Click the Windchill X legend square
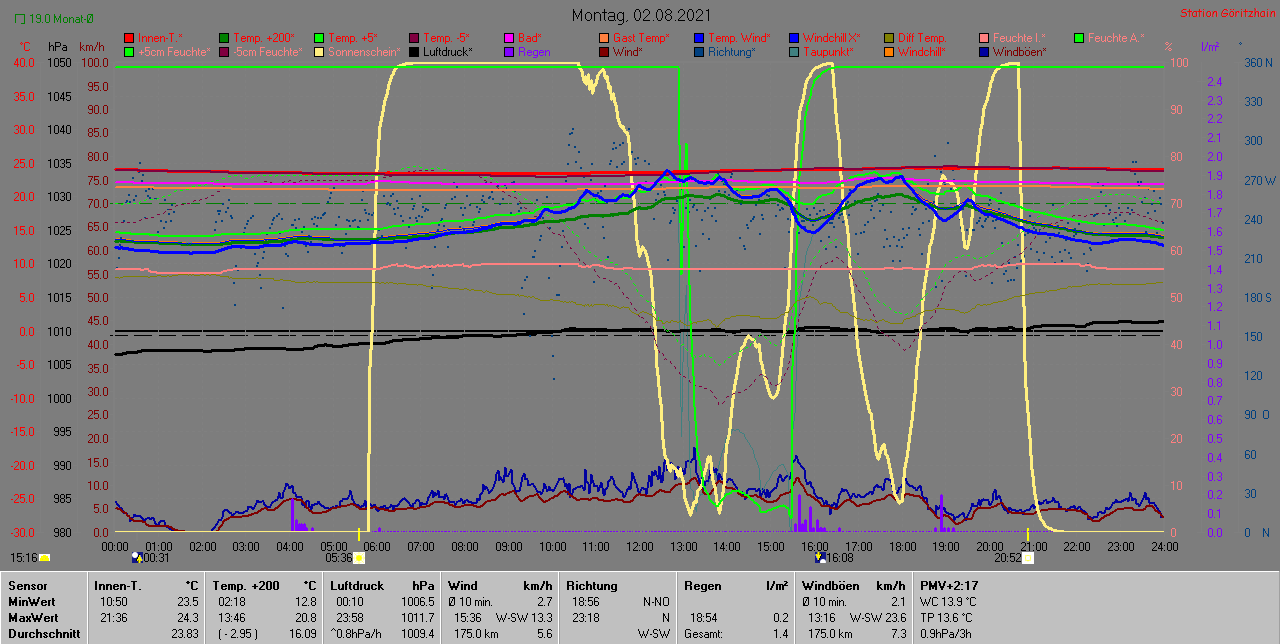 tap(793, 38)
